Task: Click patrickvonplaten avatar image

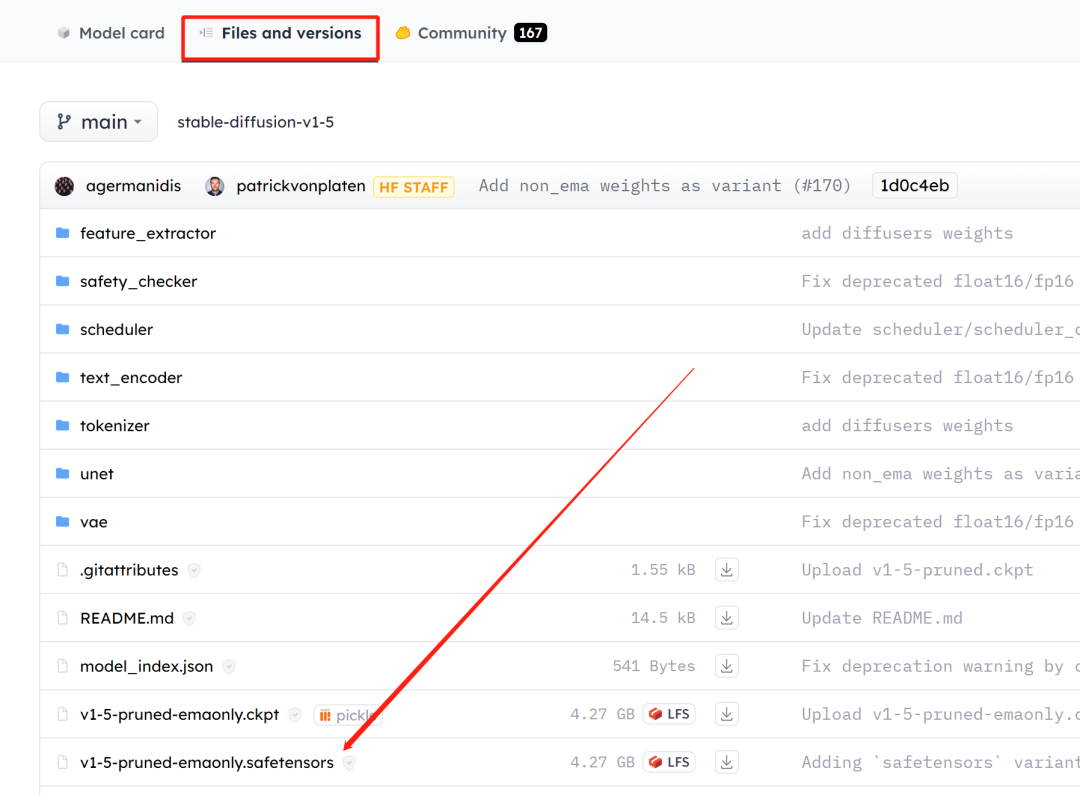Action: click(x=215, y=186)
